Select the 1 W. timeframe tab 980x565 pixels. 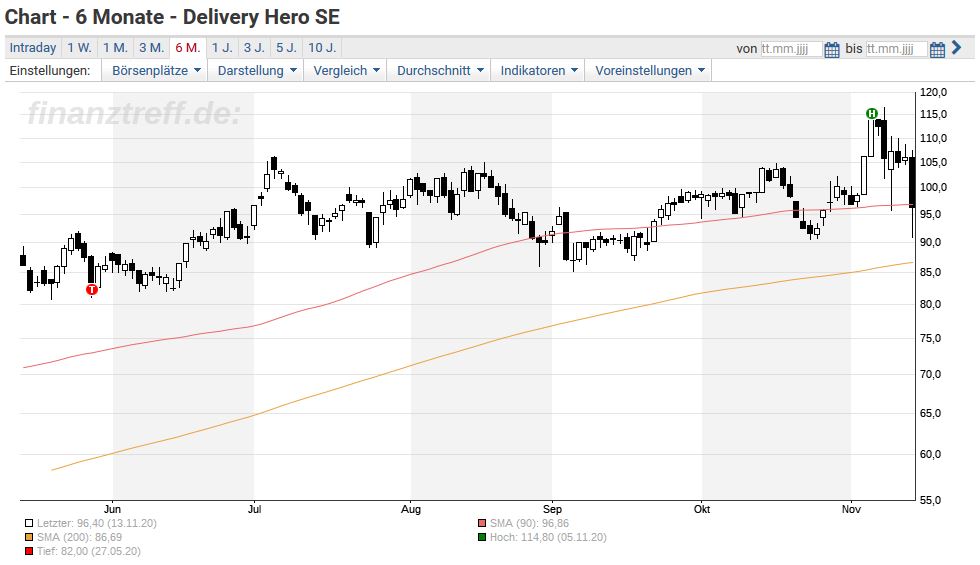[79, 48]
